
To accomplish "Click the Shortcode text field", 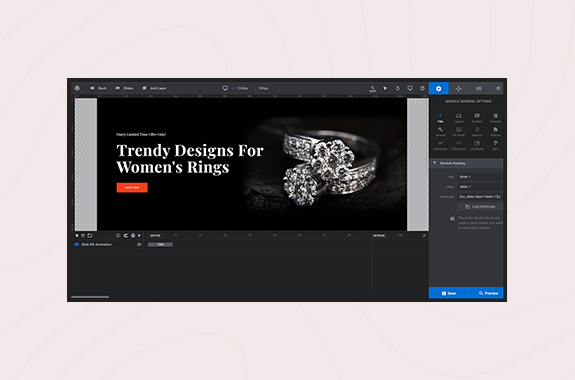I will pyautogui.click(x=480, y=197).
